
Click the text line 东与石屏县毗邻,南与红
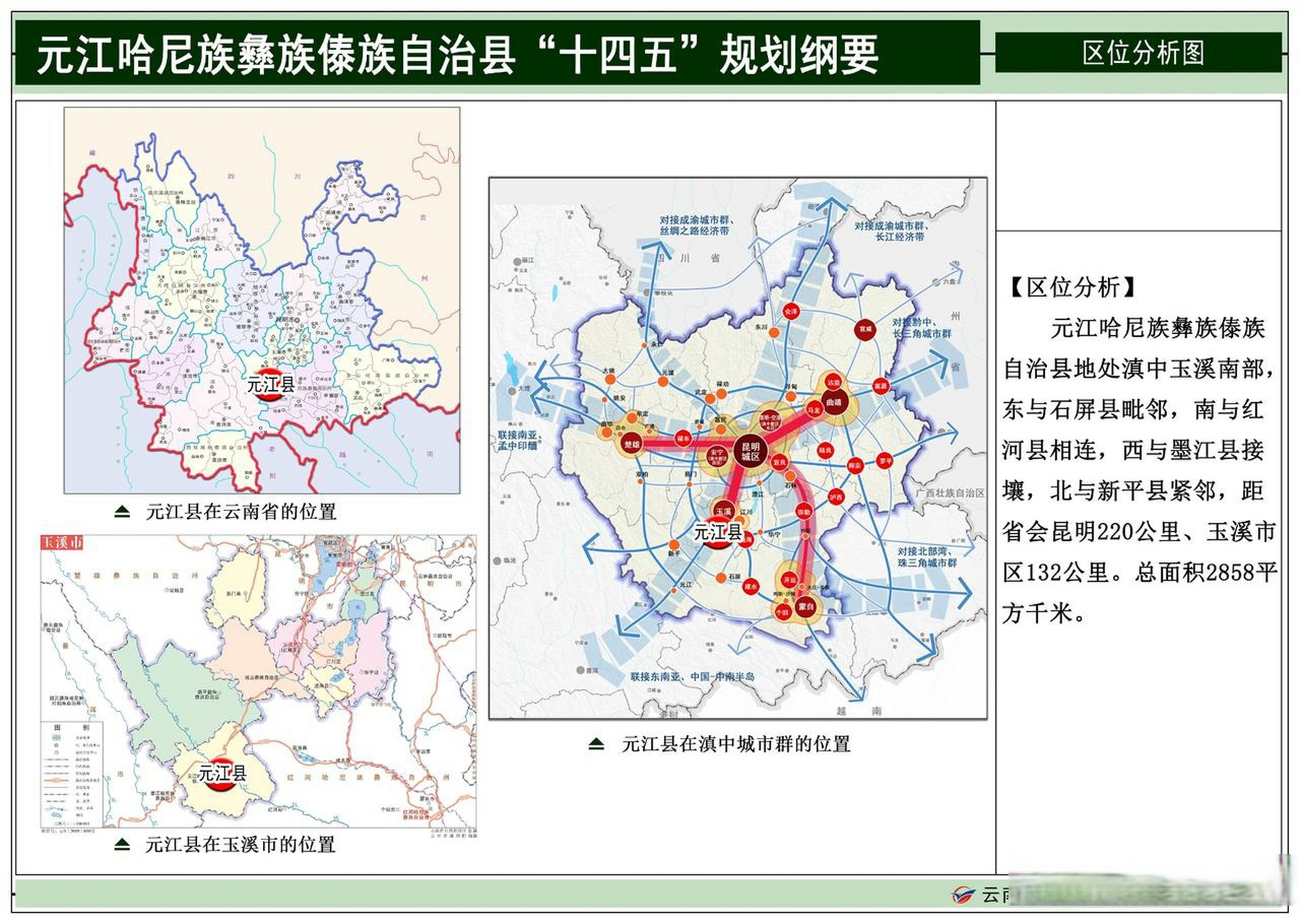click(1133, 409)
